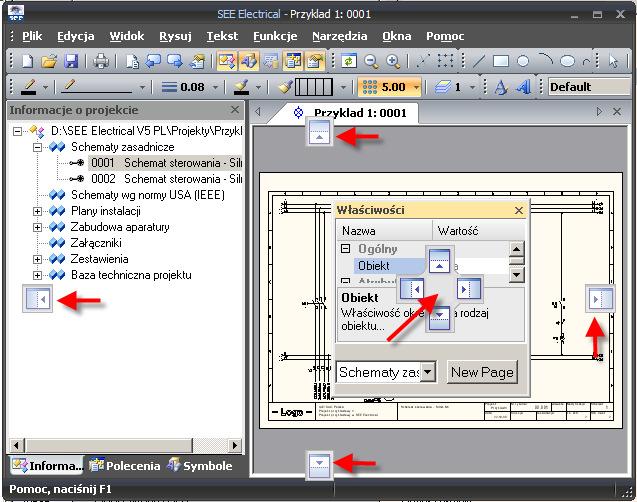
Task: Select the small arc tool before the pointer
Action: click(x=586, y=62)
